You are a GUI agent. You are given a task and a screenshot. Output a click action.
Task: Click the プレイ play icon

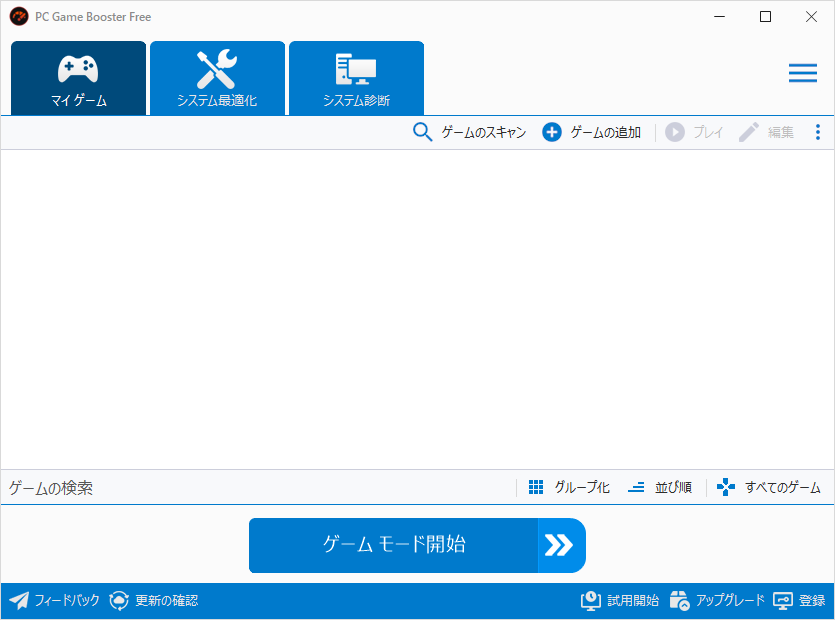(x=675, y=132)
